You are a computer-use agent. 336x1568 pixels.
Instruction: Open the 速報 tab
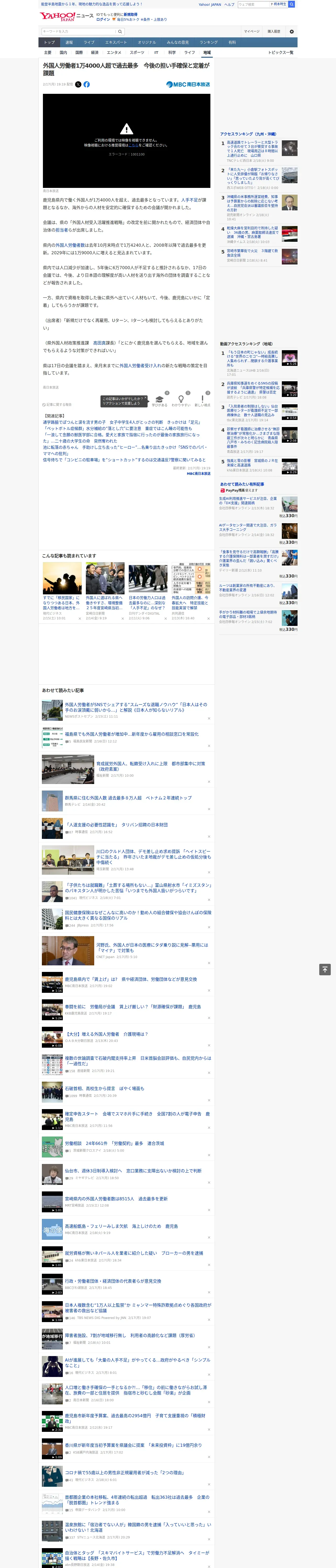coord(69,43)
